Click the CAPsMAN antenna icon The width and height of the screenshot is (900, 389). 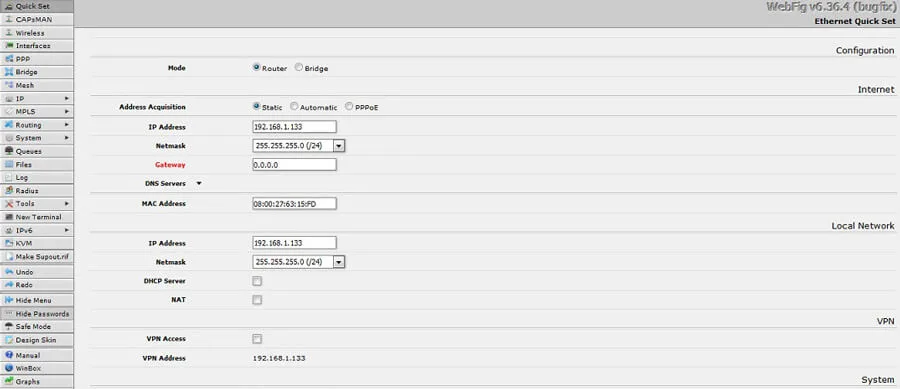coord(9,20)
